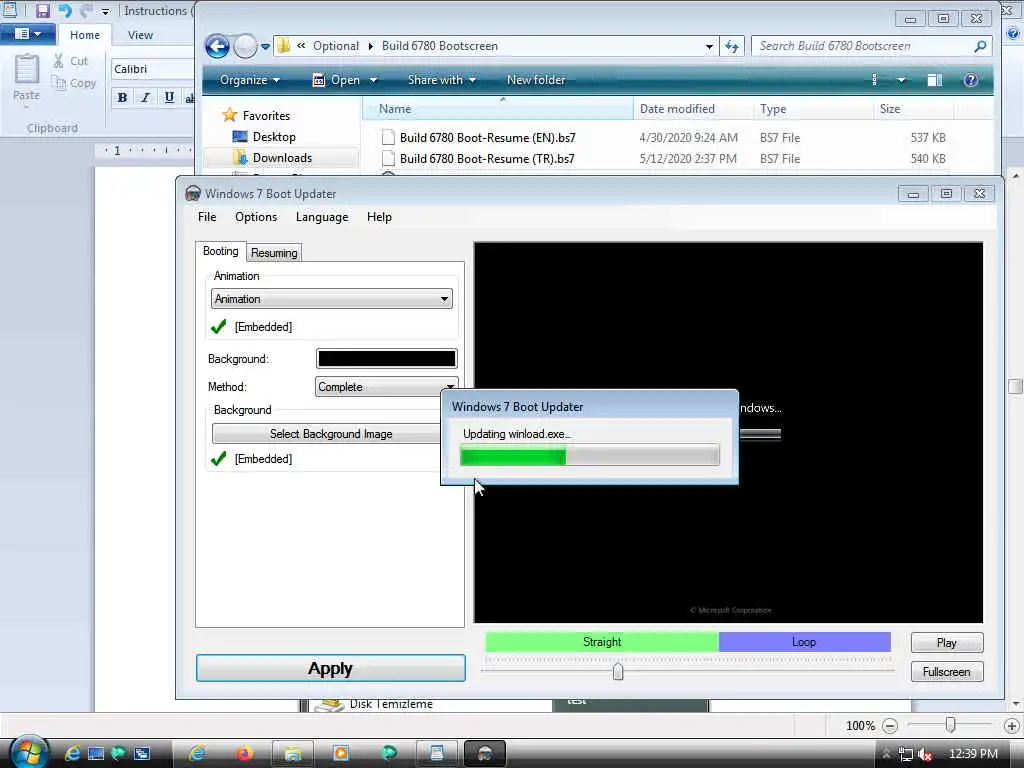This screenshot has height=768, width=1024.
Task: Expand the Open button dropdown arrow
Action: pyautogui.click(x=374, y=80)
